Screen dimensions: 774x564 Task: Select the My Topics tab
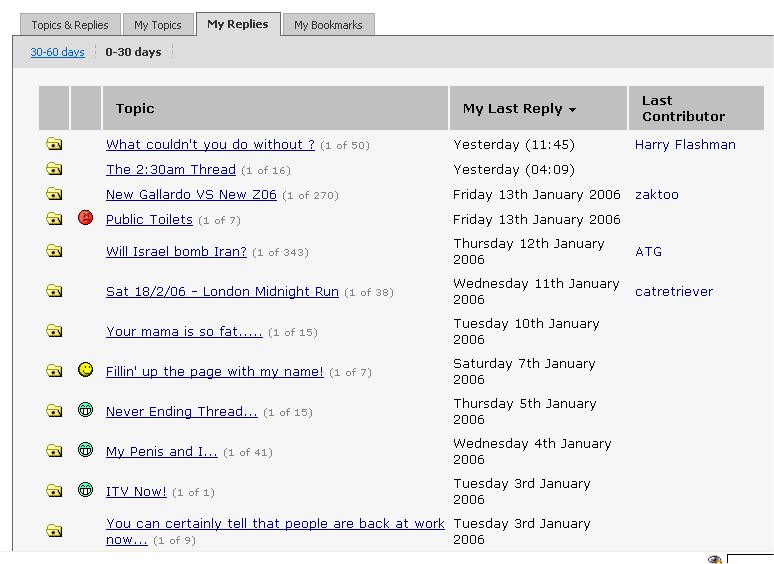(x=158, y=25)
